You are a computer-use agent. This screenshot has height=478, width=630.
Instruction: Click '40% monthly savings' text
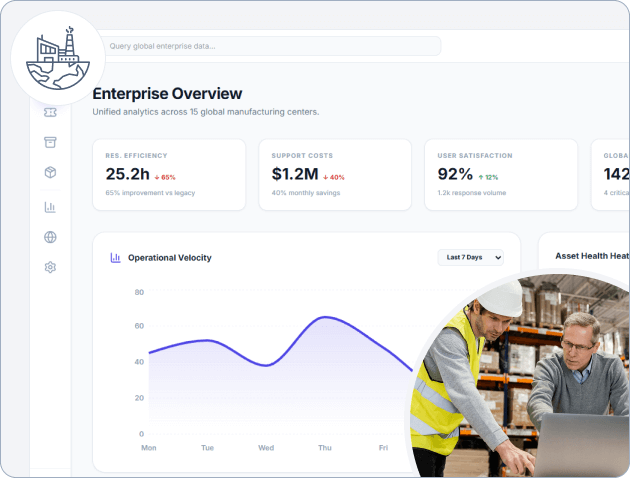pos(306,193)
